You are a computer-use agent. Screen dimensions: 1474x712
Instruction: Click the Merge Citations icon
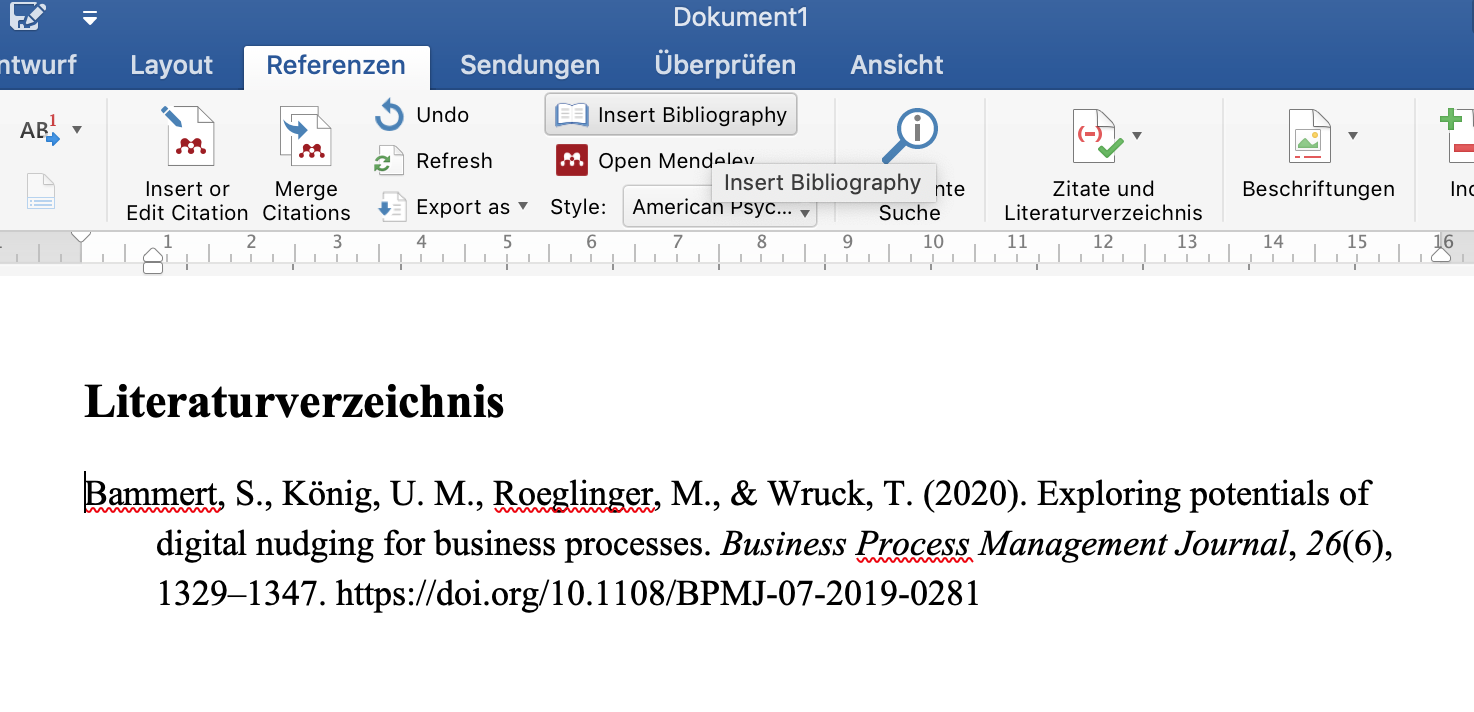pos(305,137)
